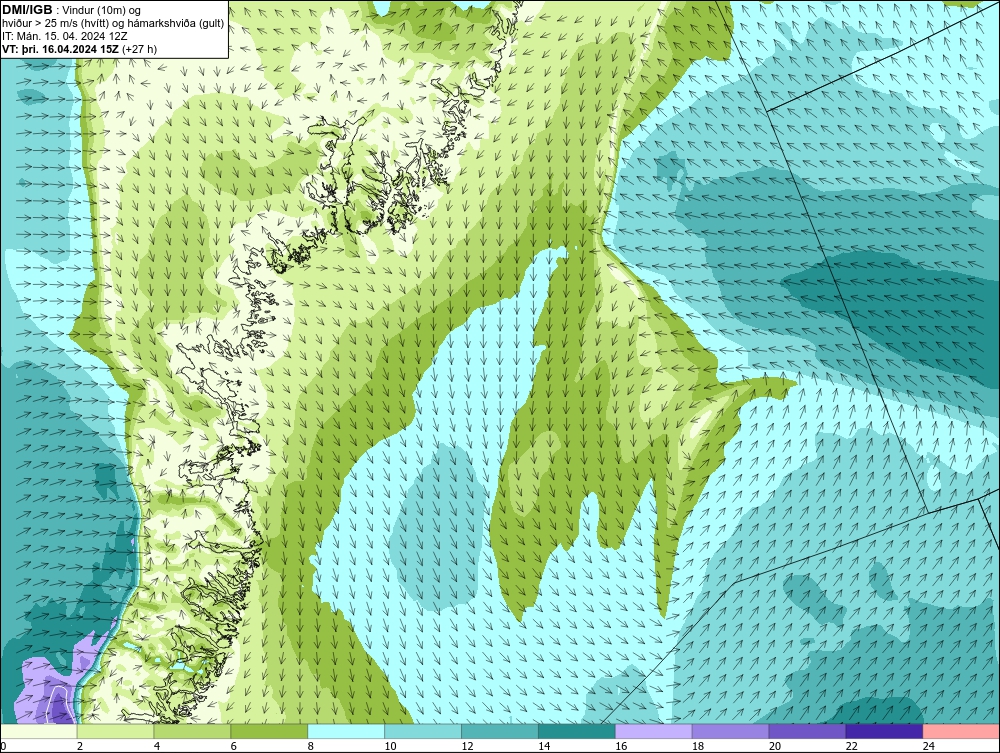Click the 'IT: Mán. 15. 04. 2024 12Z' line
This screenshot has height=753, width=1000.
(64, 36)
